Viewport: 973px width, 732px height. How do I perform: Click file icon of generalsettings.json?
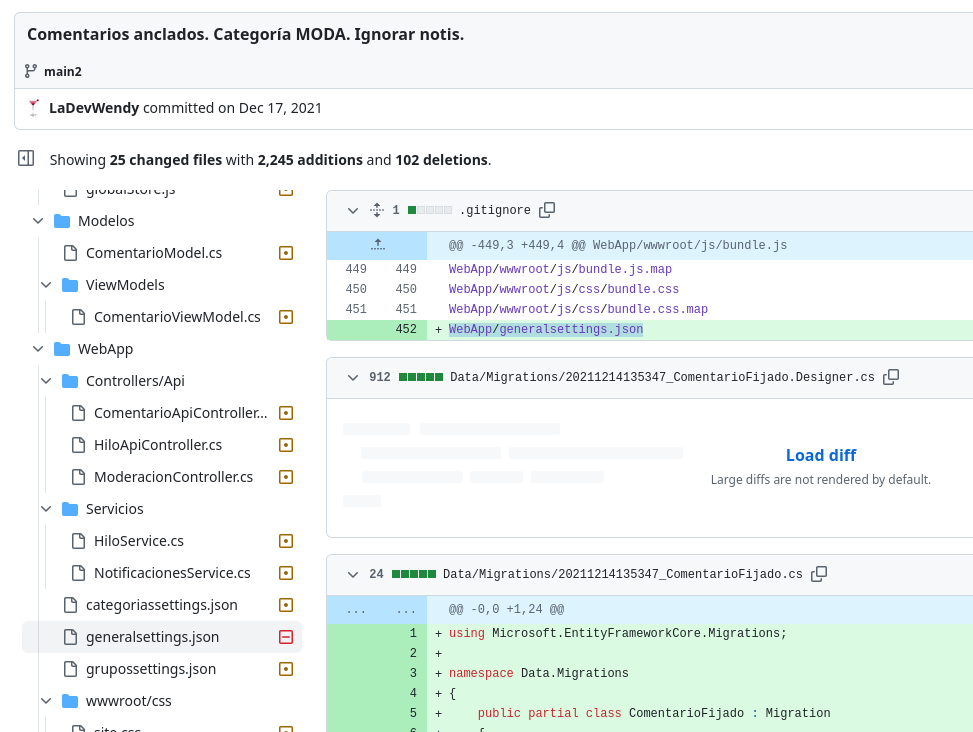click(71, 637)
